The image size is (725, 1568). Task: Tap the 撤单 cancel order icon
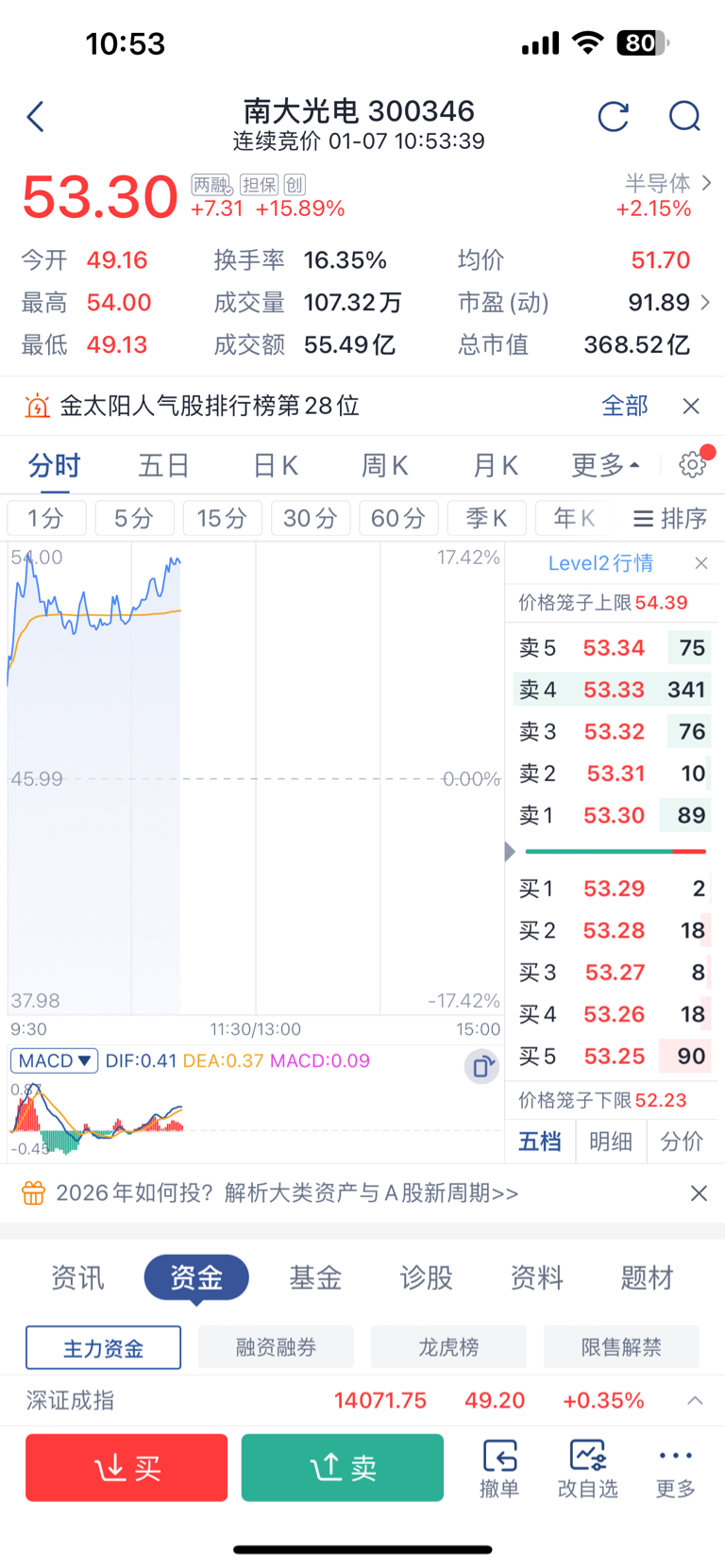[x=499, y=1468]
